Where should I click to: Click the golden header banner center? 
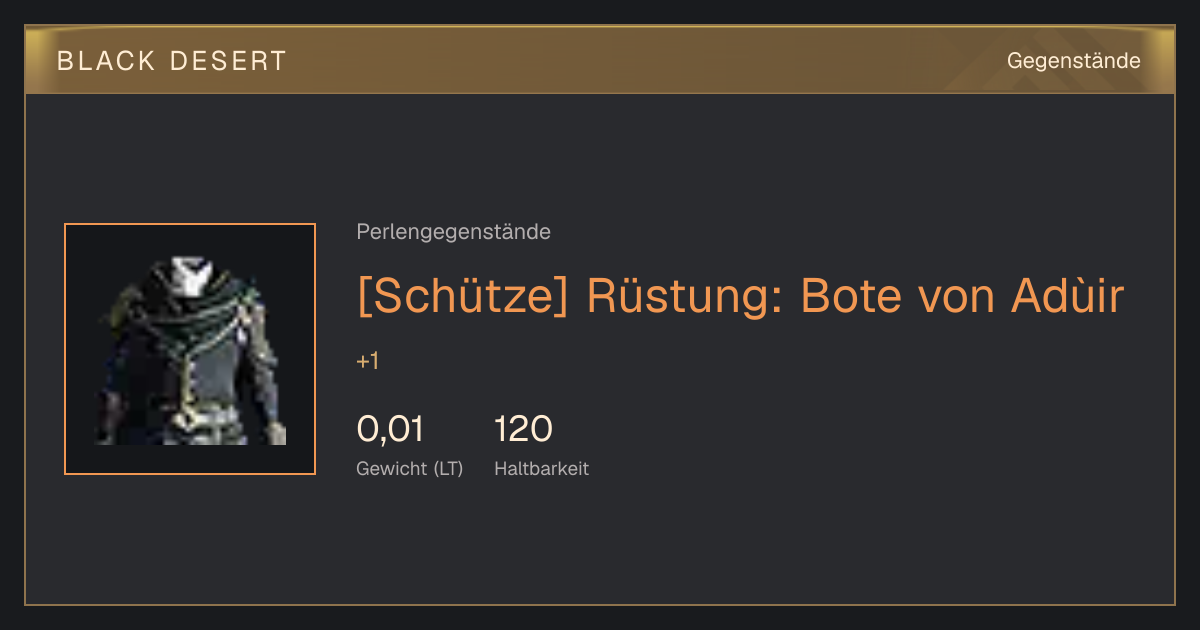pos(600,60)
